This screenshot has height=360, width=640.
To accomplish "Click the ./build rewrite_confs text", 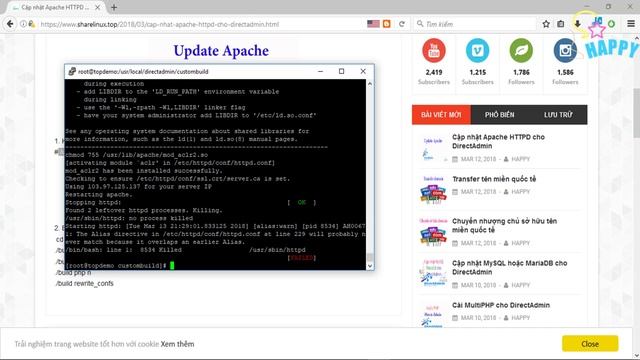I will [84, 283].
